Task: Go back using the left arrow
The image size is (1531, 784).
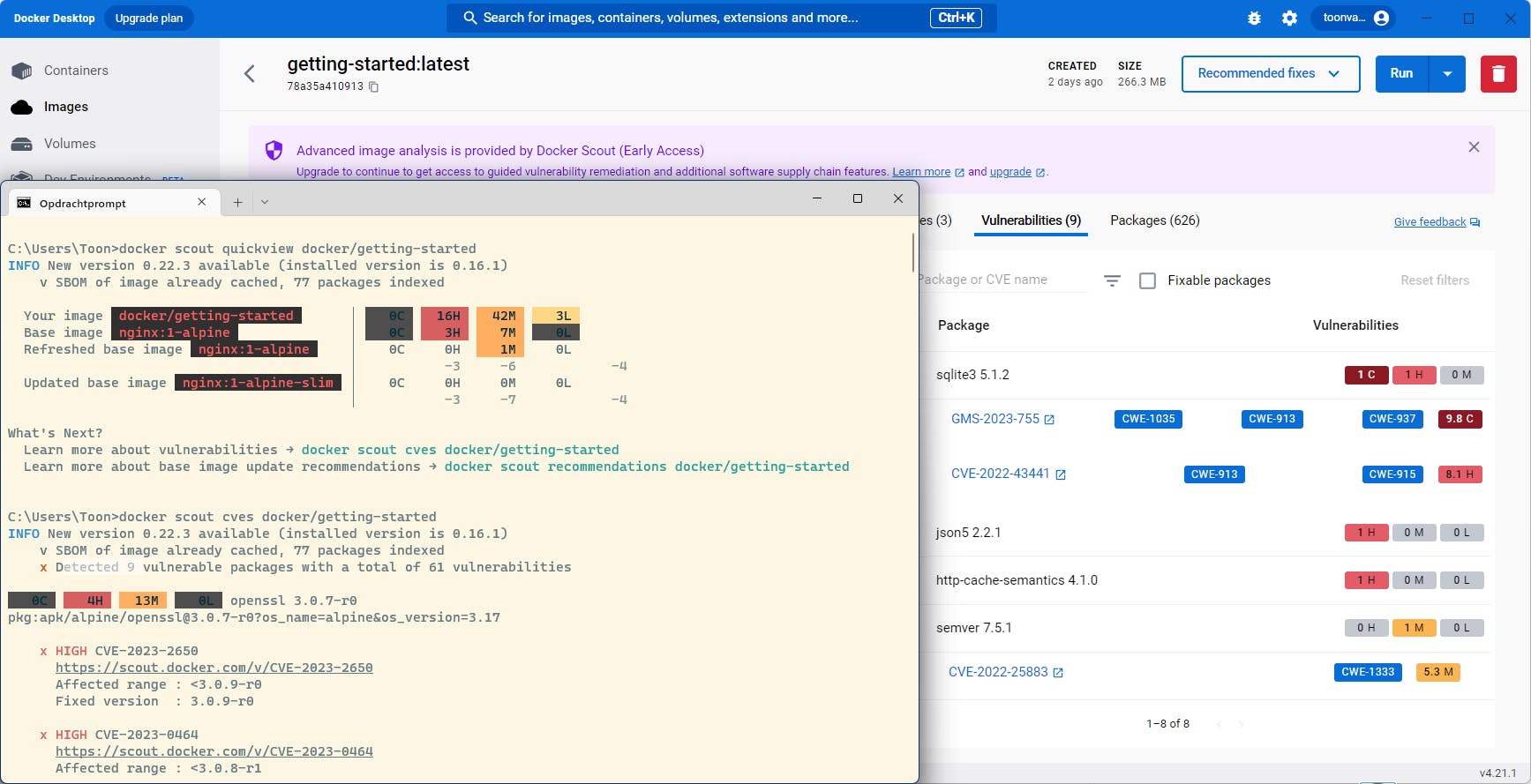Action: coord(250,74)
